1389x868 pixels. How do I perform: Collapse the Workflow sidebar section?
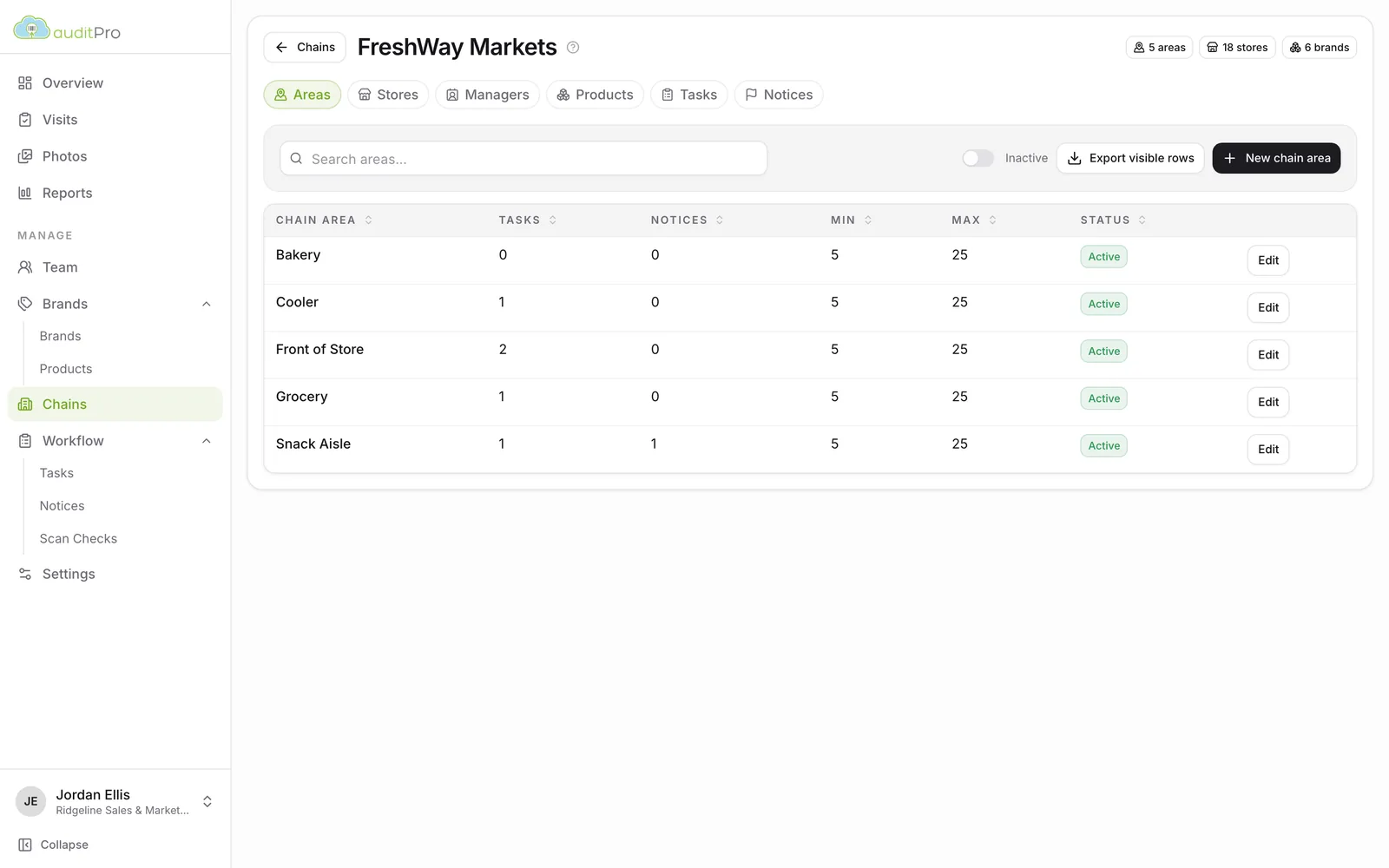(207, 441)
